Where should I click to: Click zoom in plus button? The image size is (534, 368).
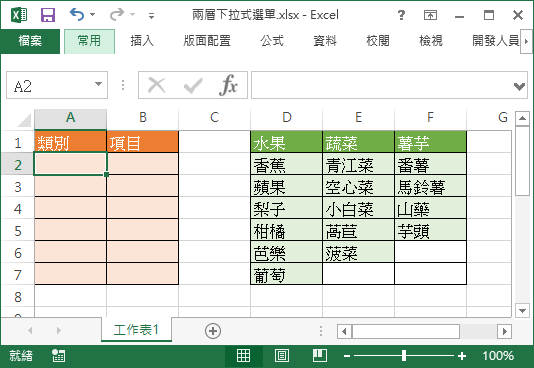click(x=462, y=356)
